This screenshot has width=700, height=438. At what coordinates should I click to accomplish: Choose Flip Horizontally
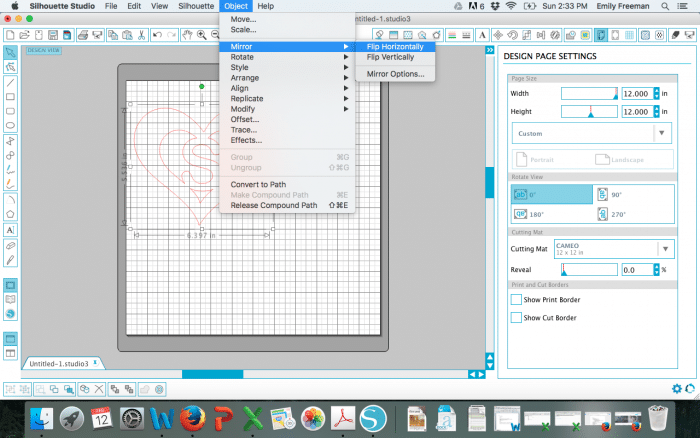[x=395, y=46]
